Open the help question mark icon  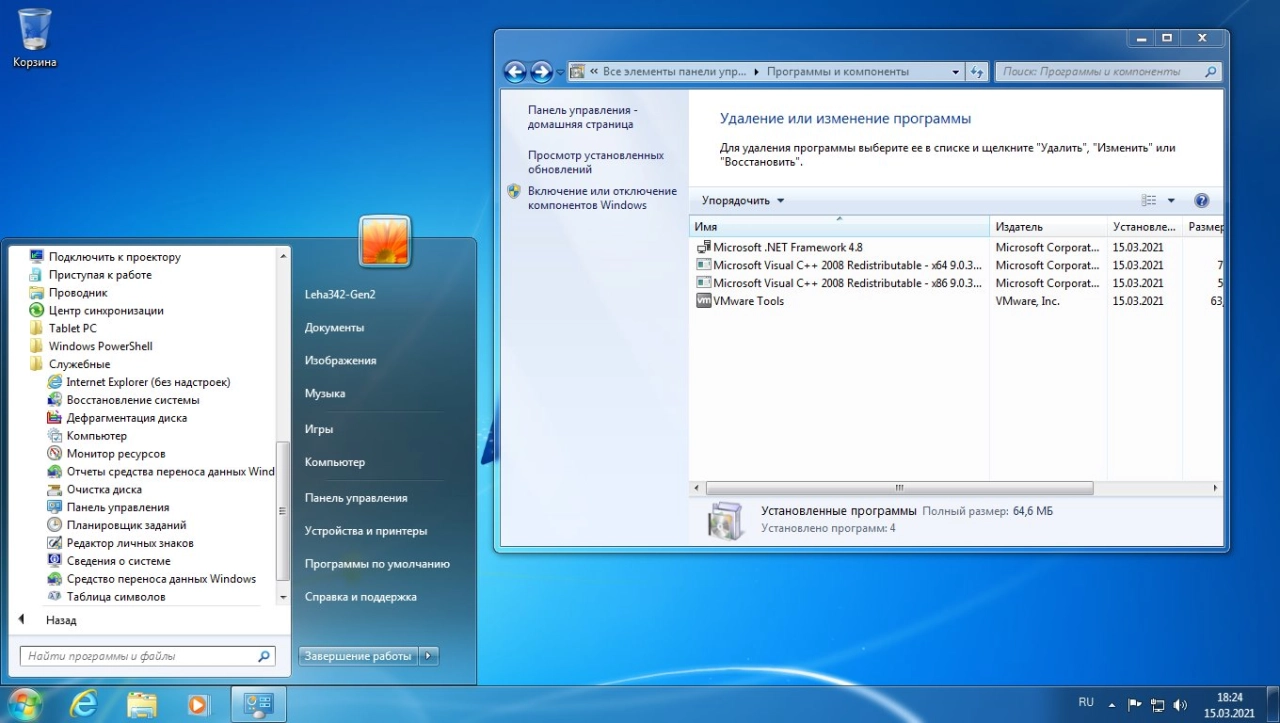1202,200
